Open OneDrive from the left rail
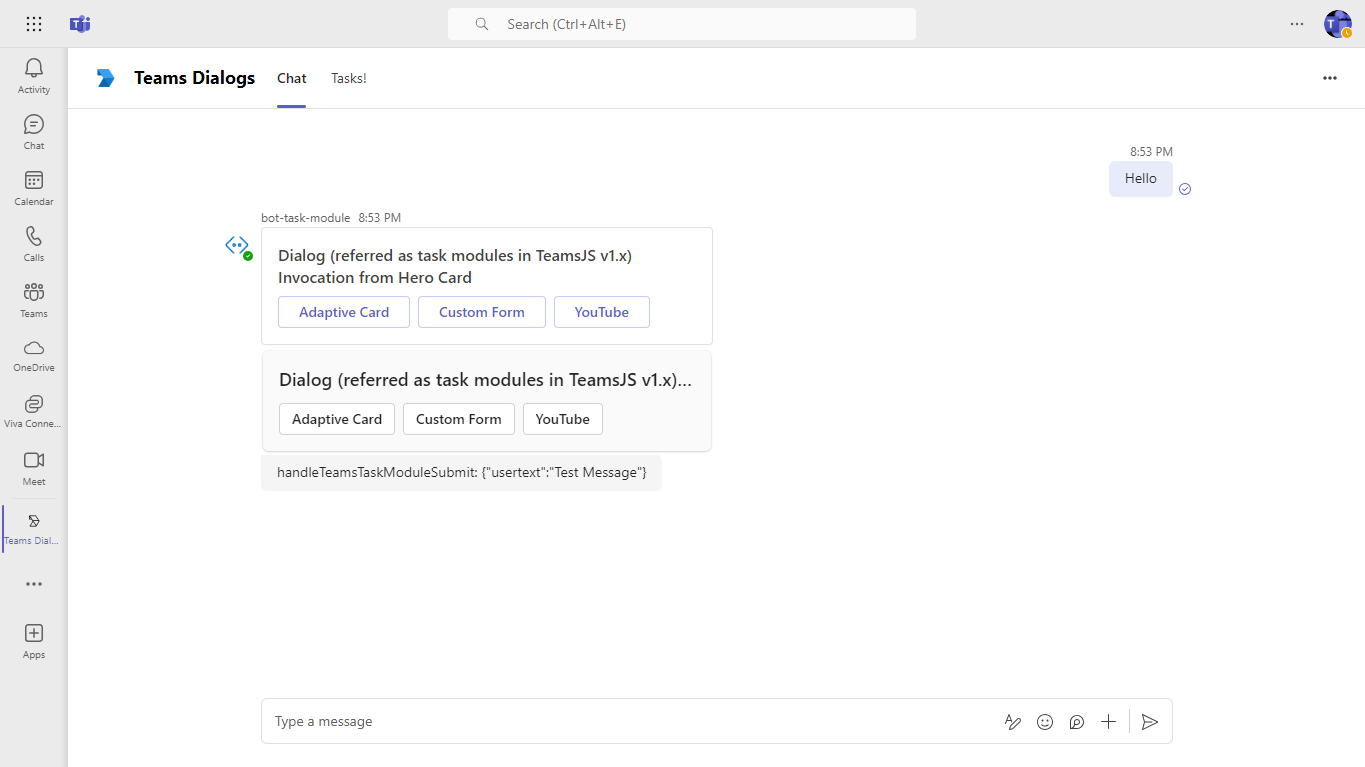 pos(33,355)
